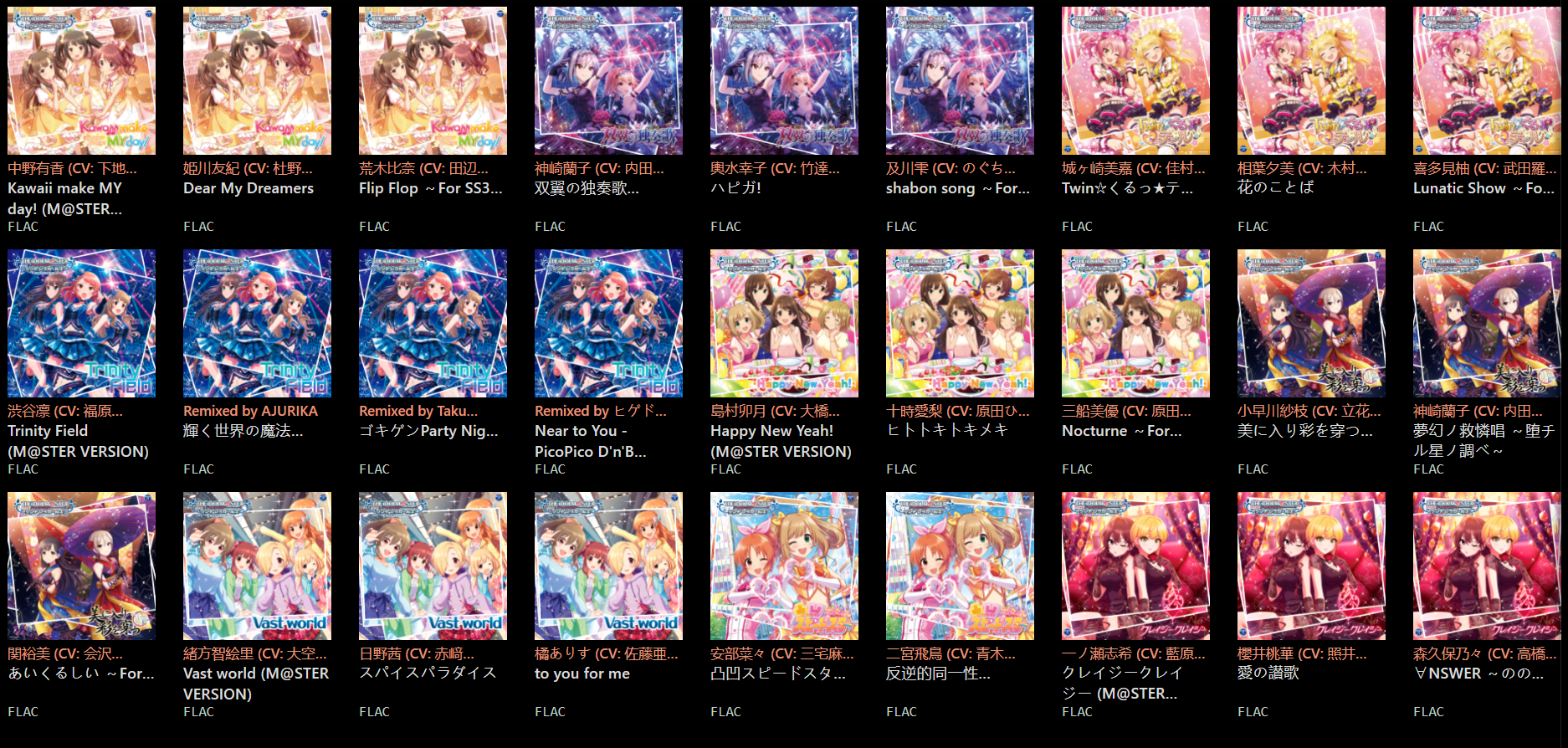This screenshot has height=748, width=1568.
Task: Open the Near to You - PicoPico title
Action: tap(591, 441)
